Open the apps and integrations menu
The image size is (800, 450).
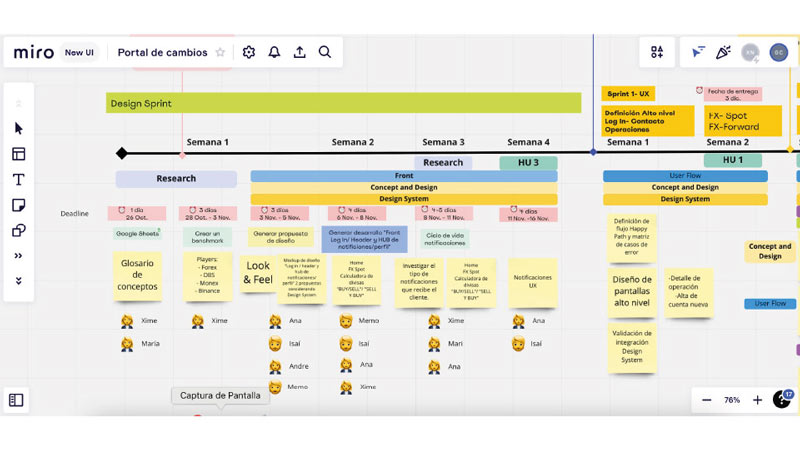coord(657,52)
